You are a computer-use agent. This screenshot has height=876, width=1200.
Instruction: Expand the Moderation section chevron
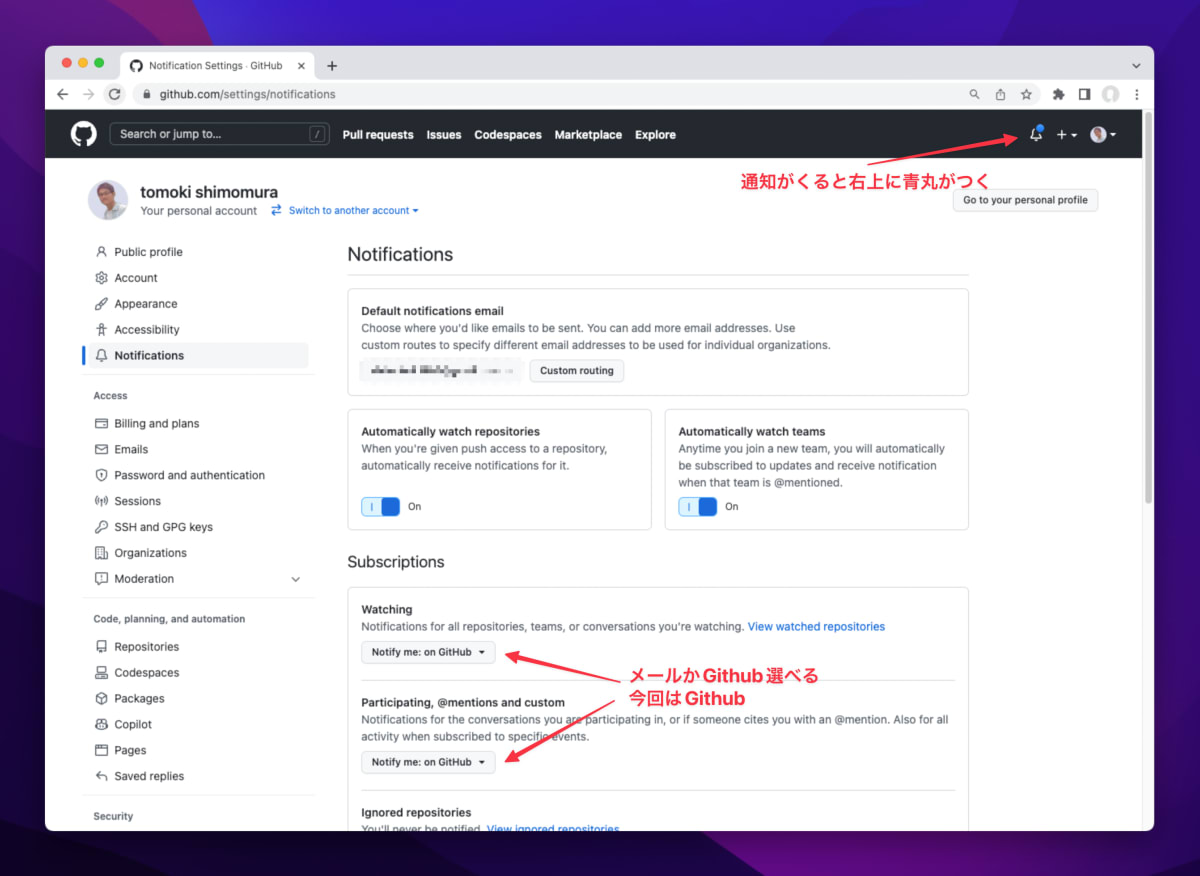pos(295,579)
